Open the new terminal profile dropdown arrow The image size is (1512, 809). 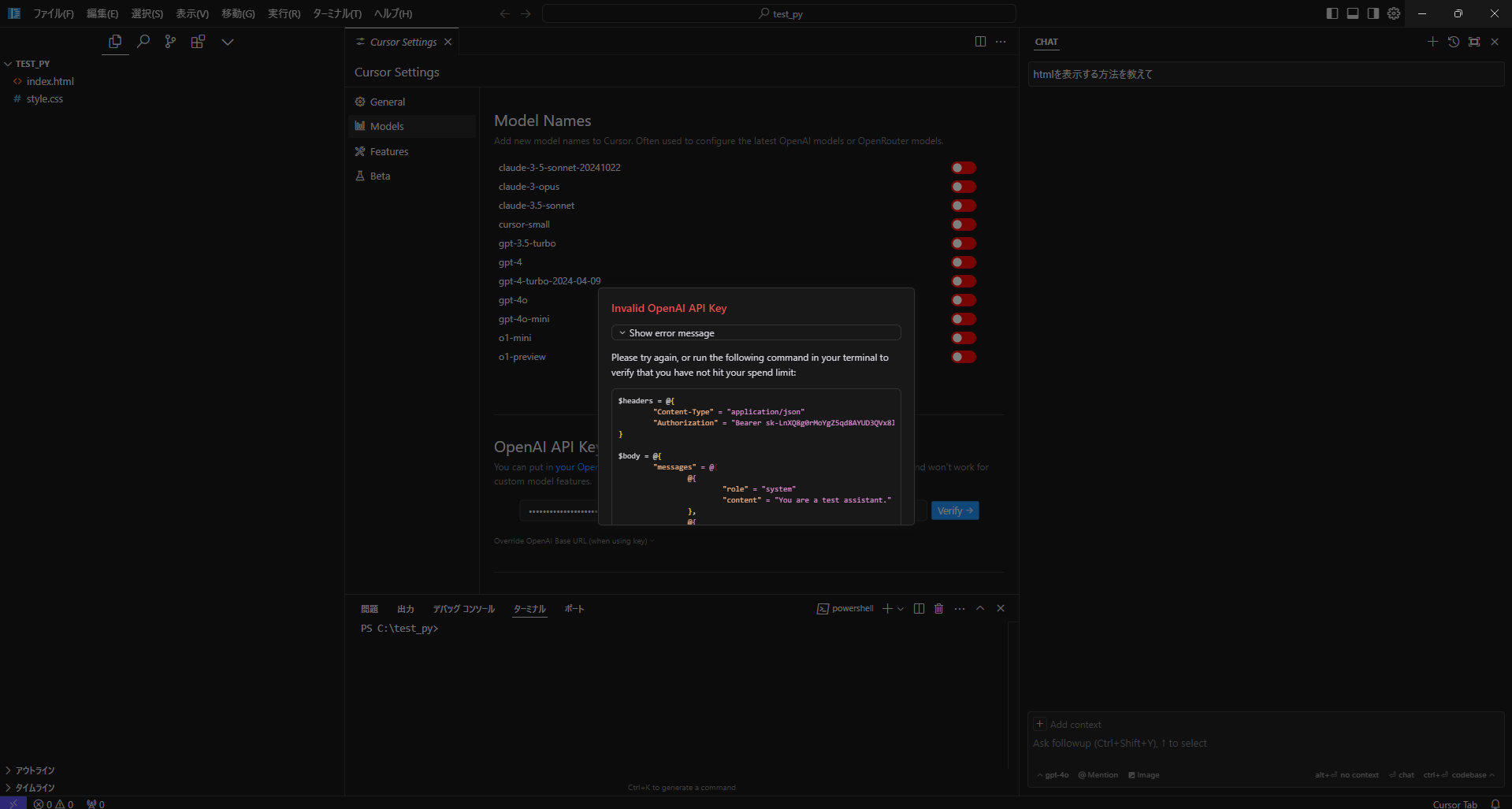901,609
